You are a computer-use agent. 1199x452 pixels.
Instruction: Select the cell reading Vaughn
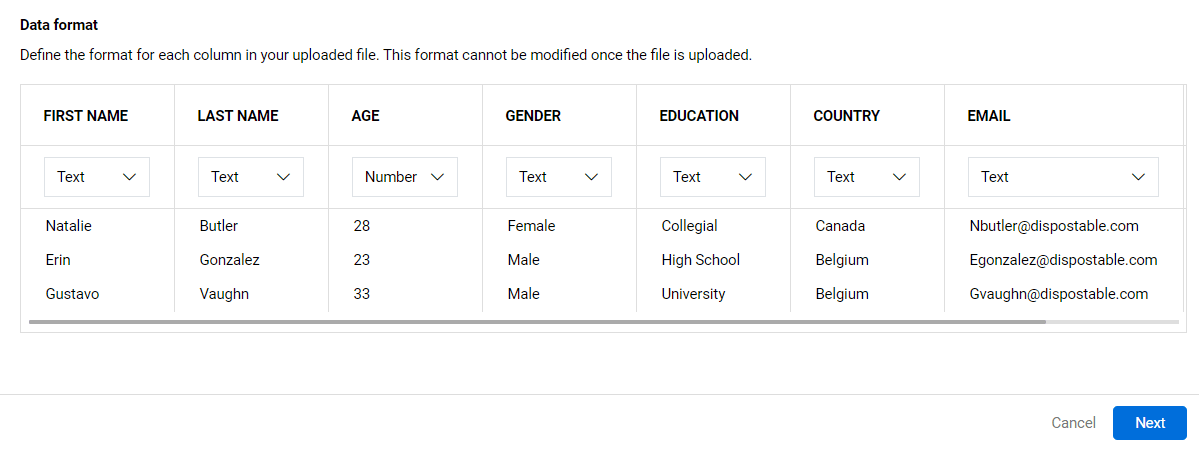pos(223,294)
